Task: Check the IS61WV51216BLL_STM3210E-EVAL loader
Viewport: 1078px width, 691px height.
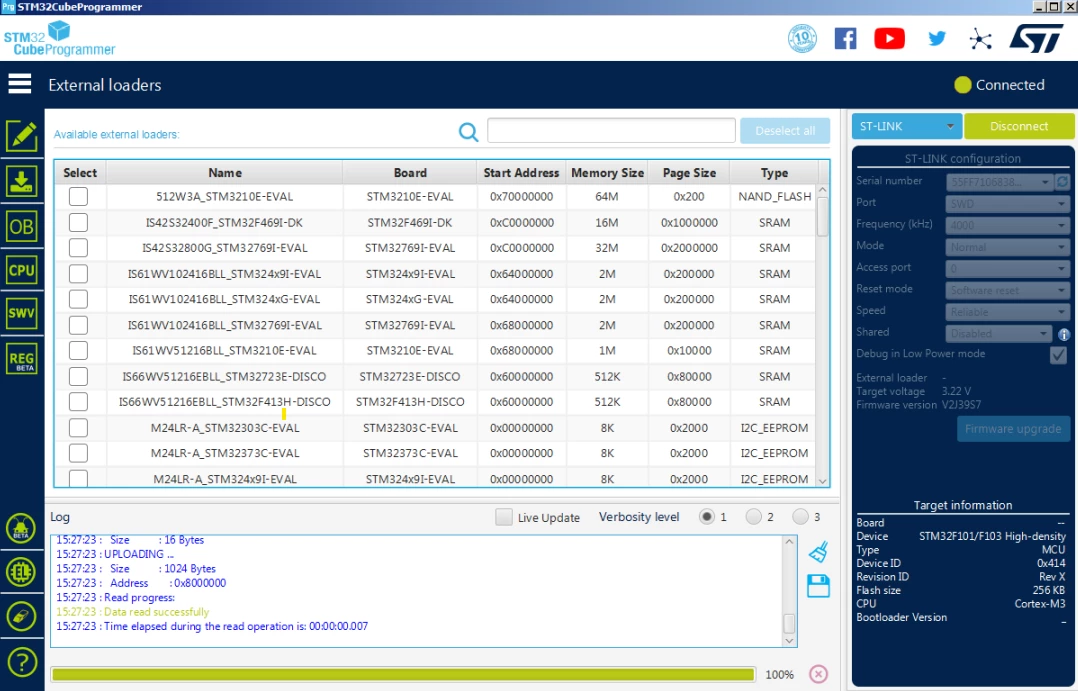Action: [x=78, y=351]
